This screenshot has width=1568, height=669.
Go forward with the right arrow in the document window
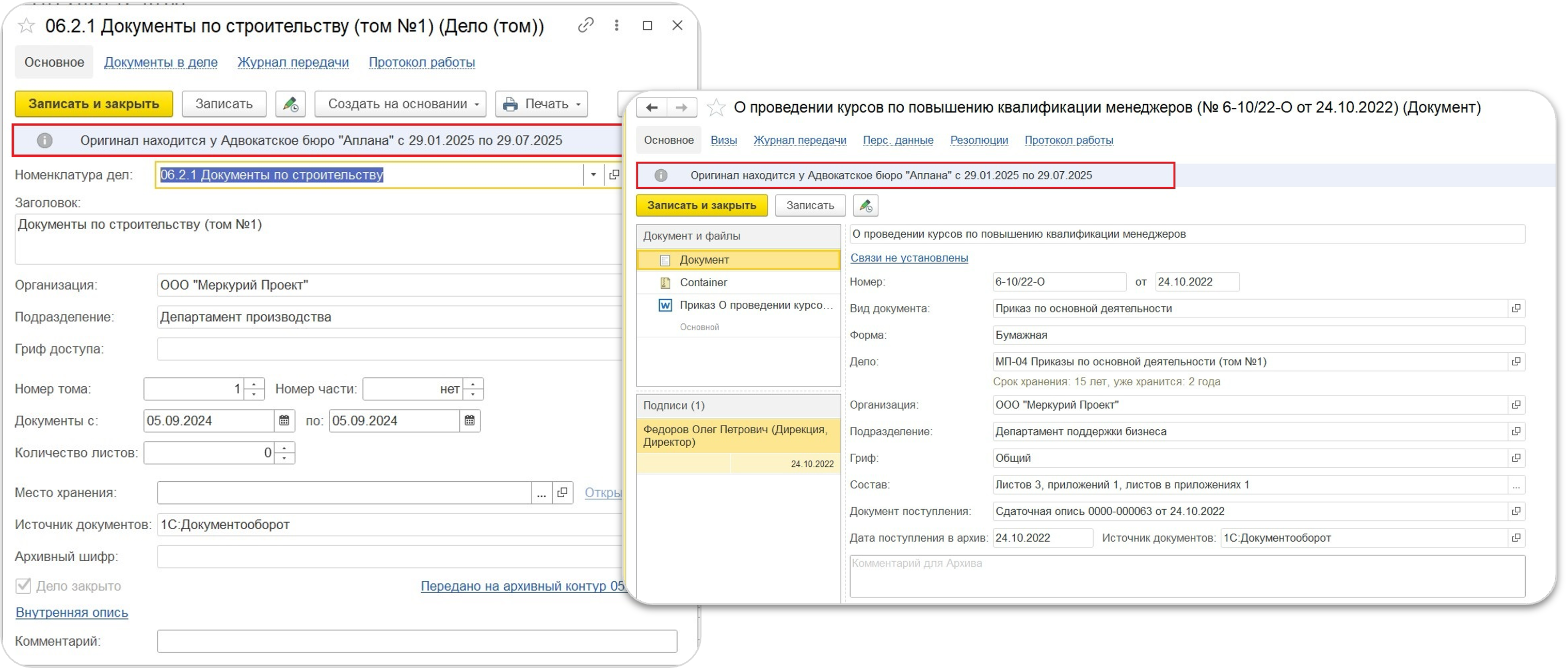click(682, 108)
